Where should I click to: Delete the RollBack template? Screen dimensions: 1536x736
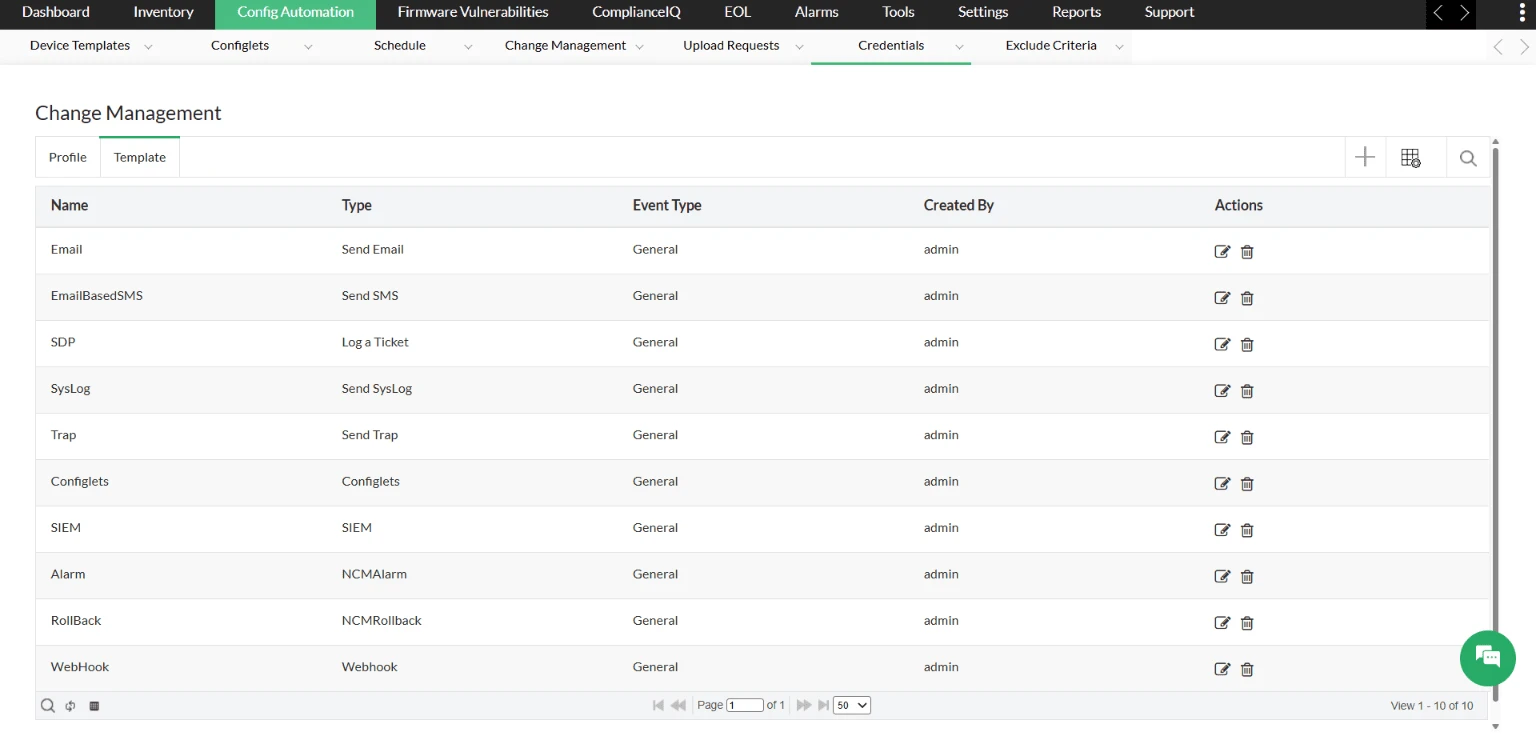tap(1247, 623)
